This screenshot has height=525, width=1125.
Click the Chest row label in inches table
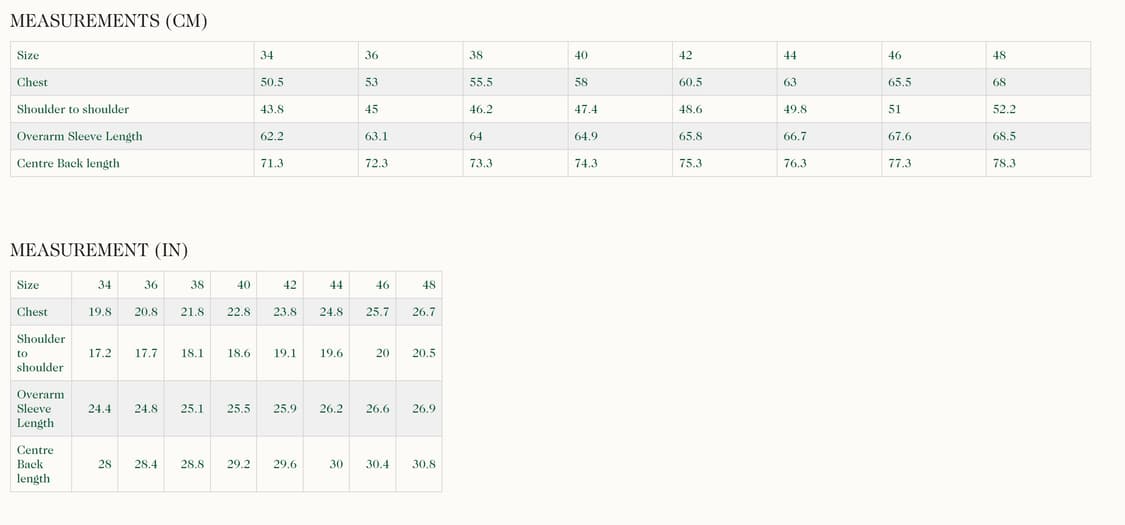click(x=32, y=312)
